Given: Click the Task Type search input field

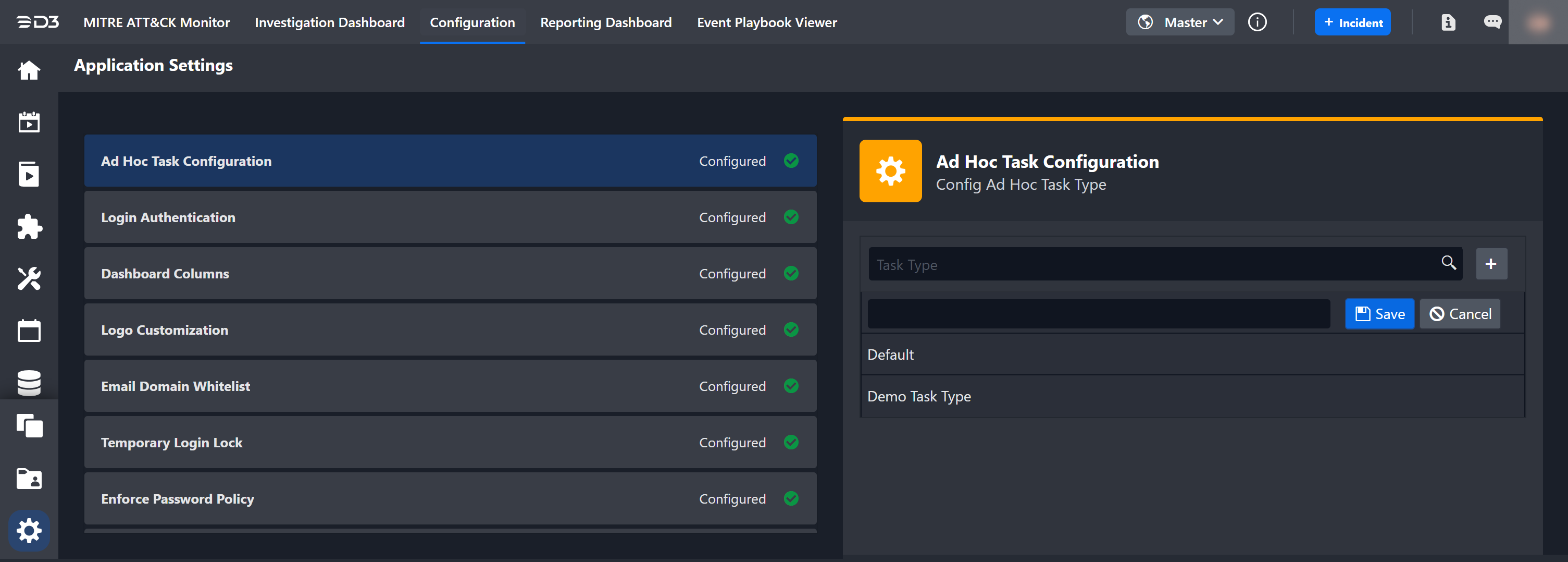Looking at the screenshot, I should pos(1150,264).
